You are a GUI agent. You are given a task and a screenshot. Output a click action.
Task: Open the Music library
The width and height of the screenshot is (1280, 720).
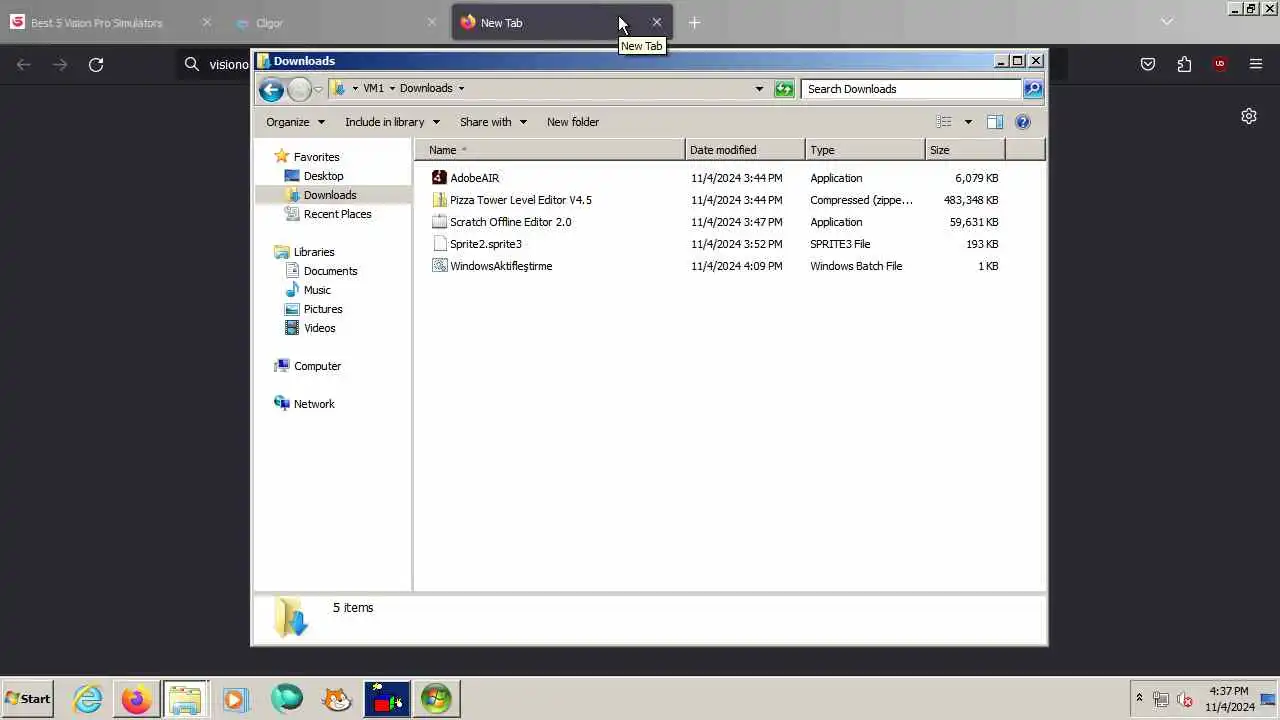pyautogui.click(x=317, y=290)
